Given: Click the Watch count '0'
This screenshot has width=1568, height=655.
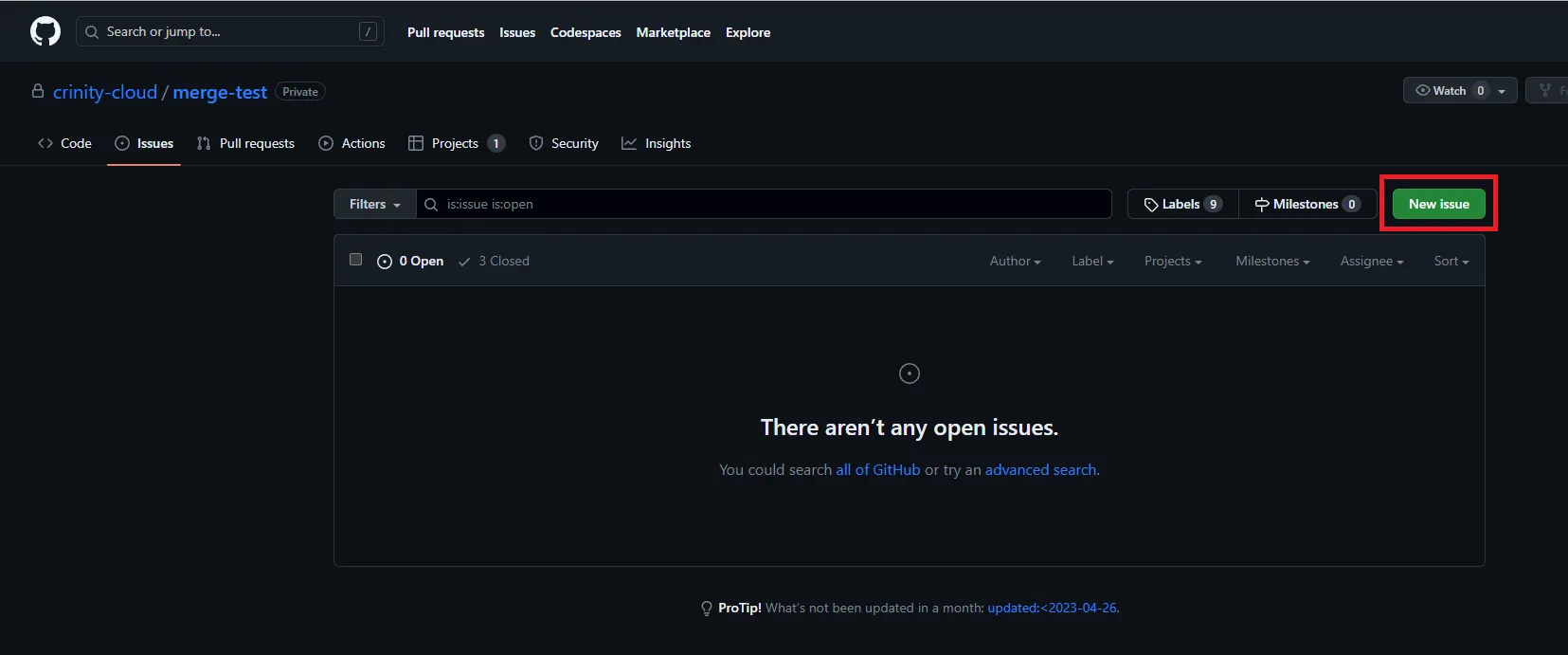Looking at the screenshot, I should pyautogui.click(x=1481, y=90).
